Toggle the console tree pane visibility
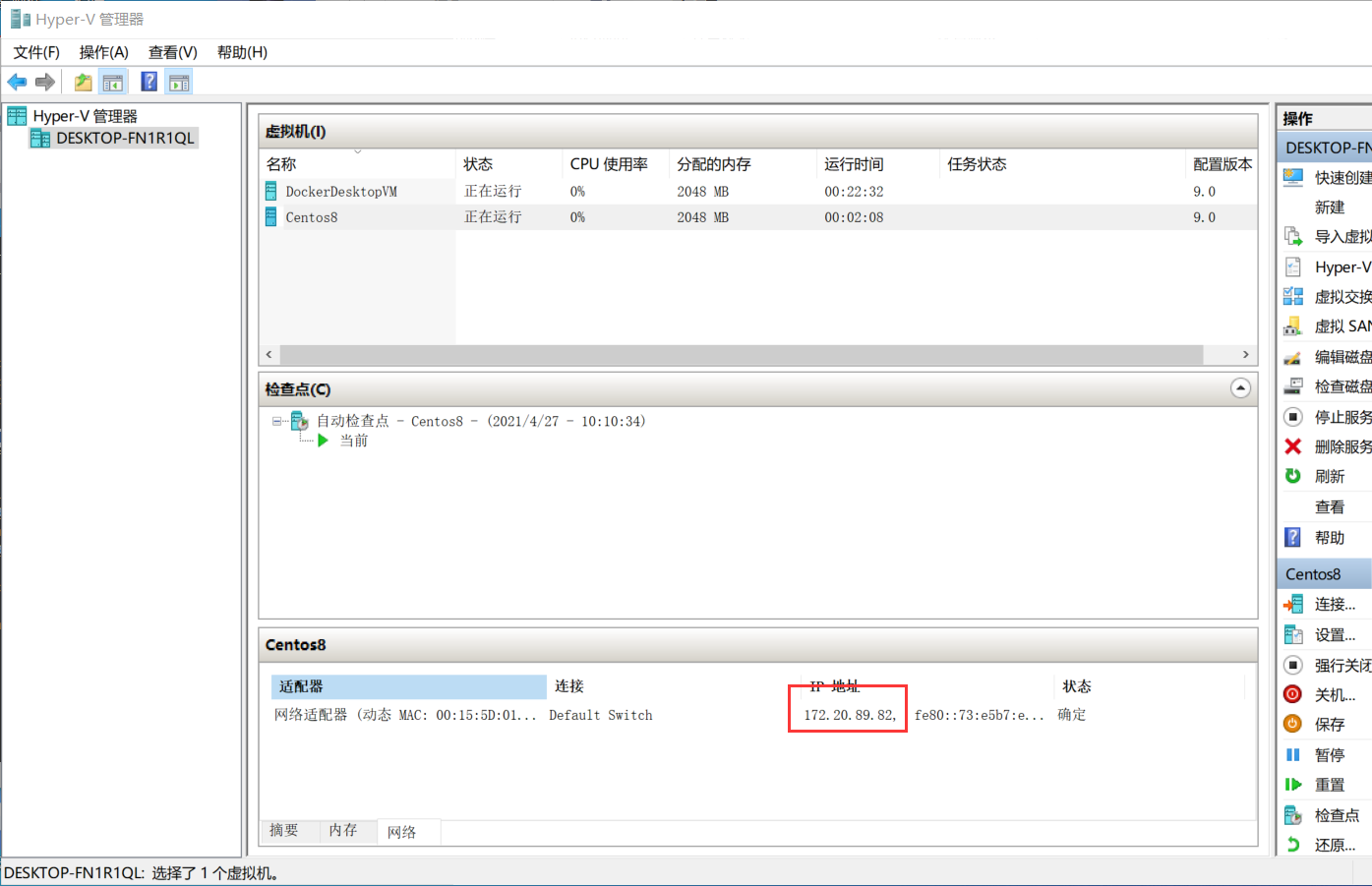Screen dimensions: 1372x886 (113, 82)
